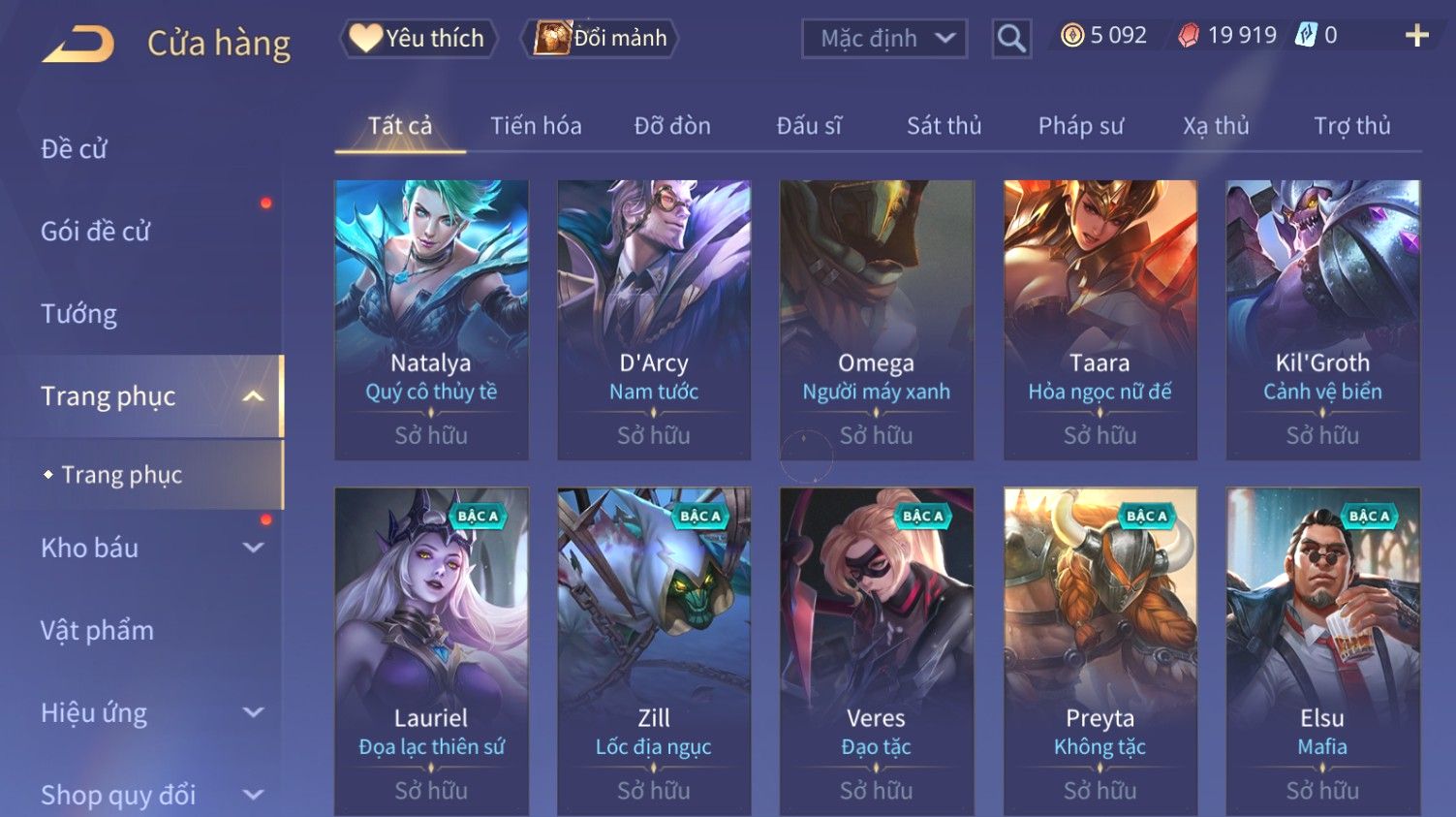Open Yêu thích favorites heart button
The width and height of the screenshot is (1456, 817).
click(418, 39)
